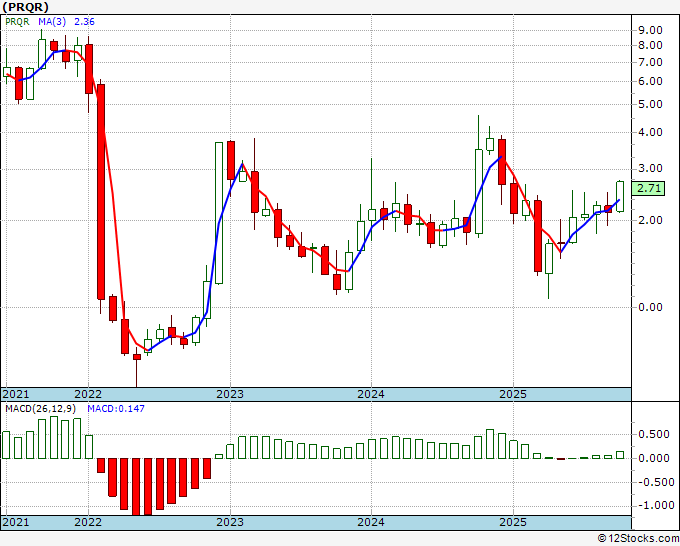The height and width of the screenshot is (546, 680).
Task: Click the last green MACD histogram bar
Action: coord(620,455)
